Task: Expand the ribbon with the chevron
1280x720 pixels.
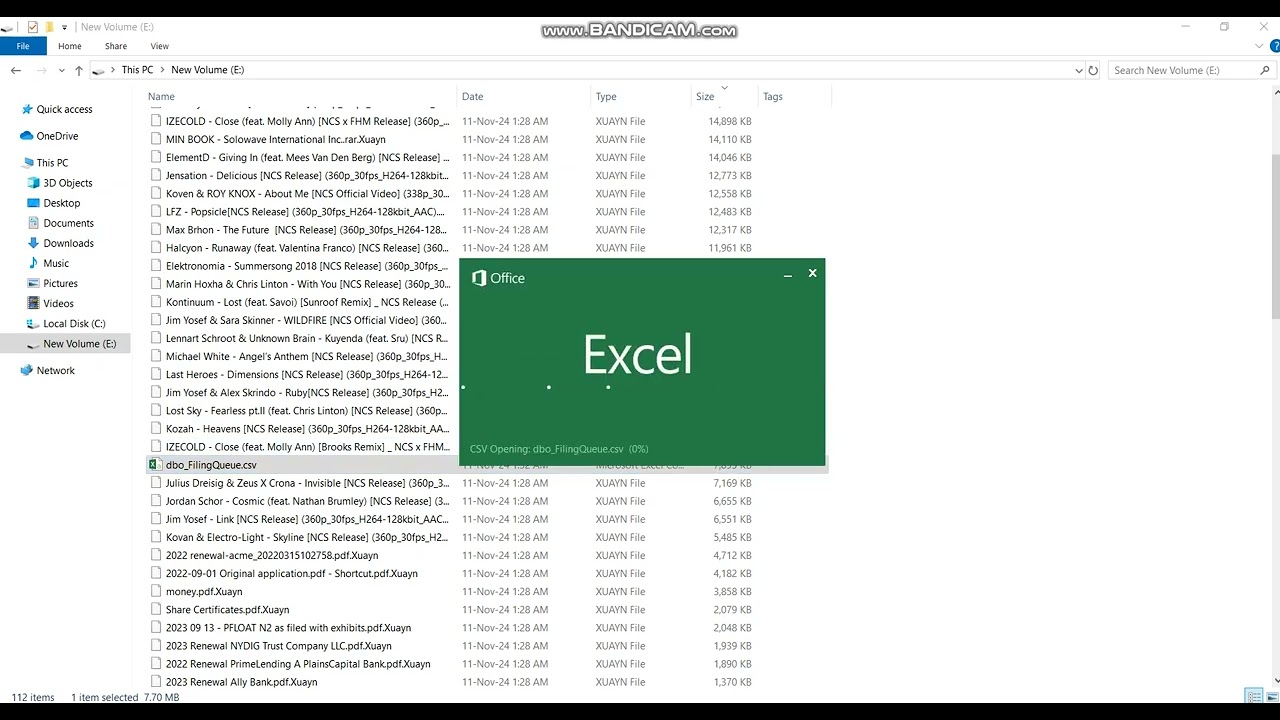Action: click(1257, 46)
